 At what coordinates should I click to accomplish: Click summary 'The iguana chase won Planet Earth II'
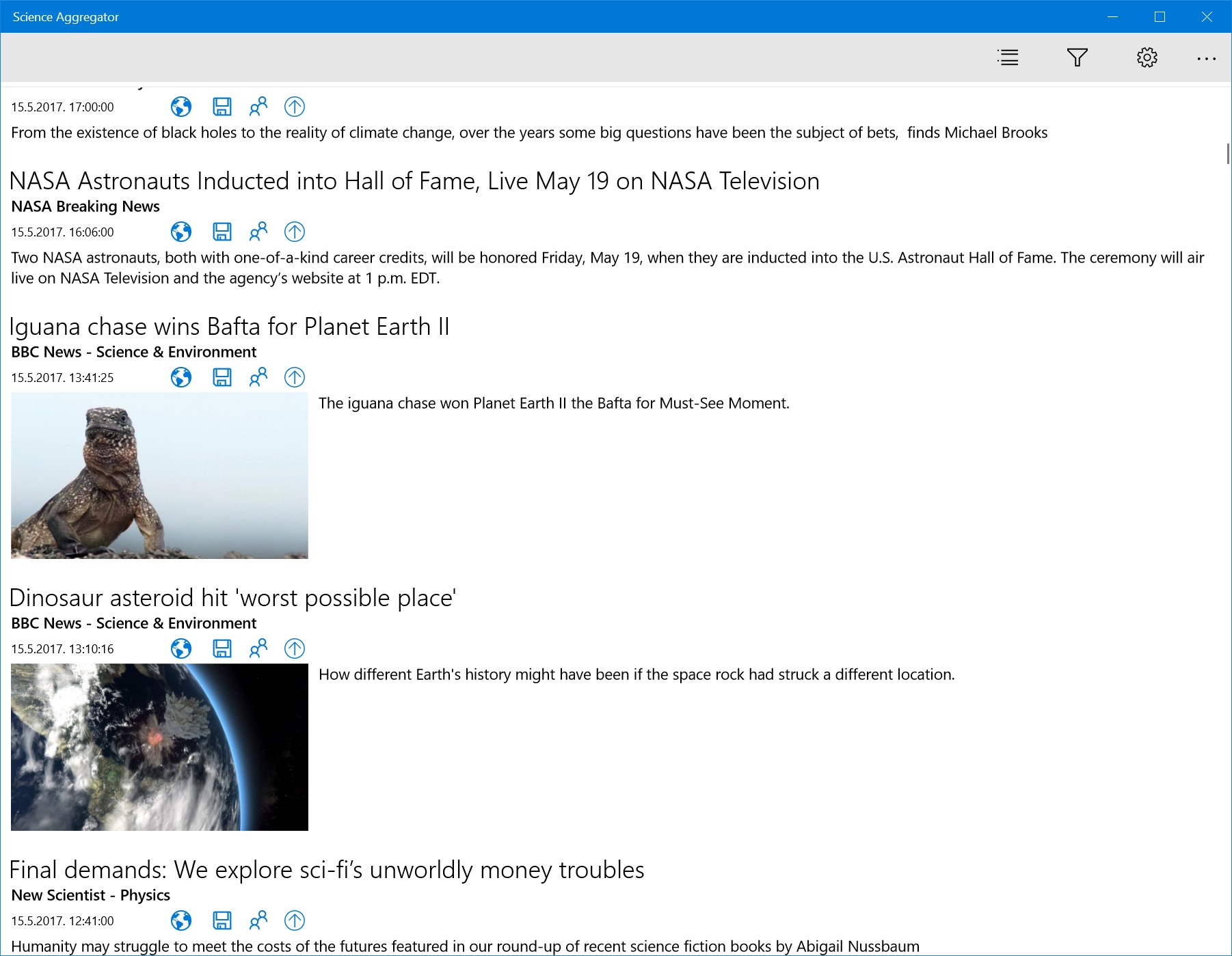click(554, 403)
